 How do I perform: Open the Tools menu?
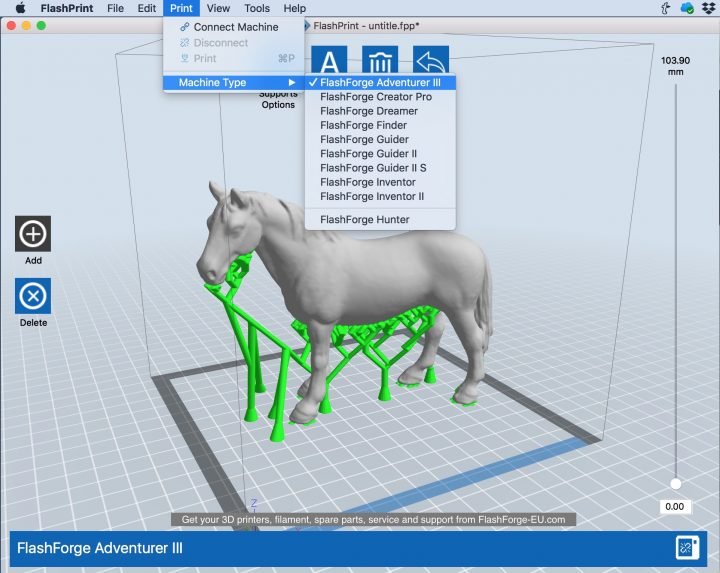click(x=256, y=8)
